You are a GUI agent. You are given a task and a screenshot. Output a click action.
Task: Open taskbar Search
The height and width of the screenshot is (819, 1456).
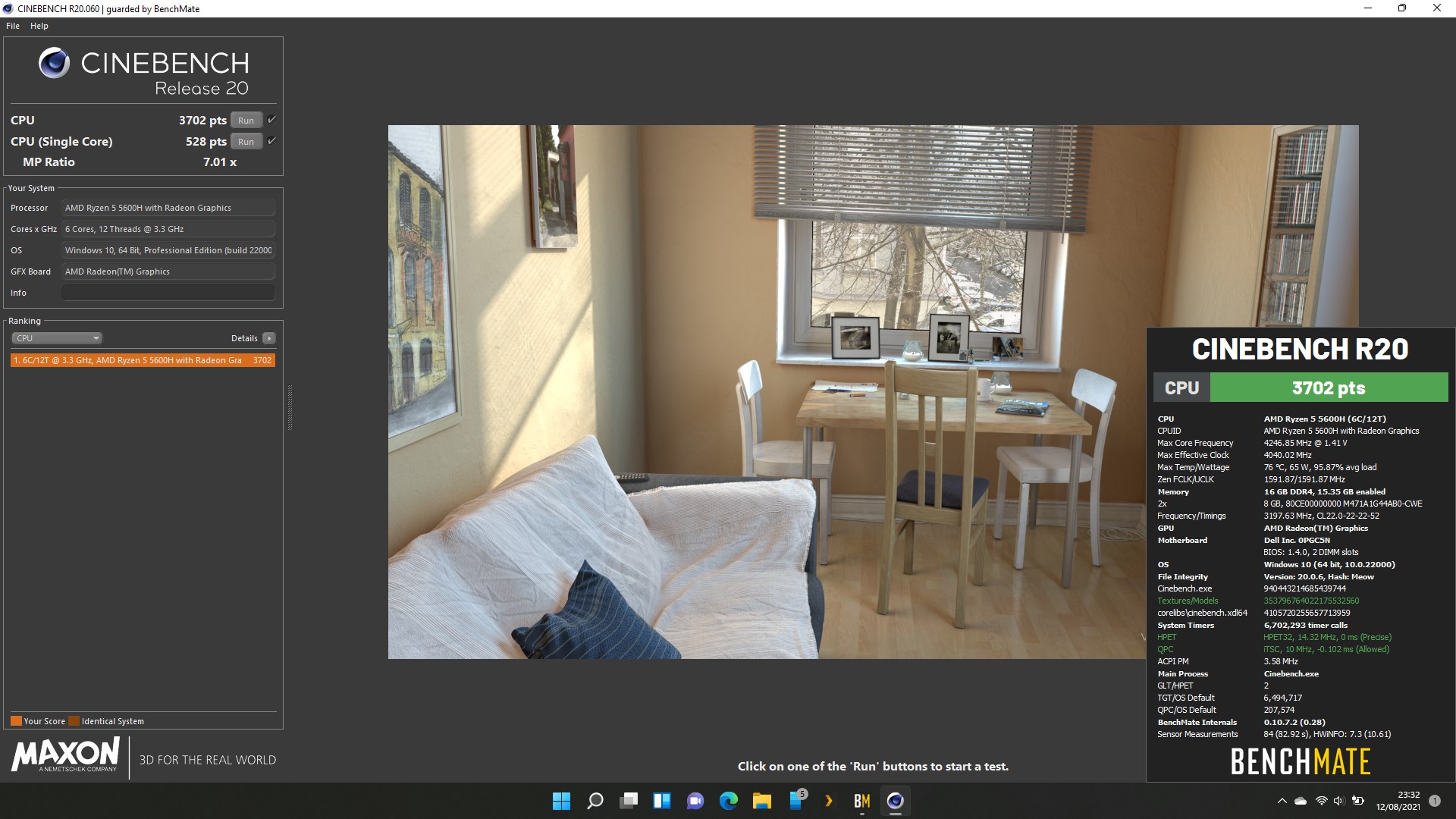coord(595,801)
